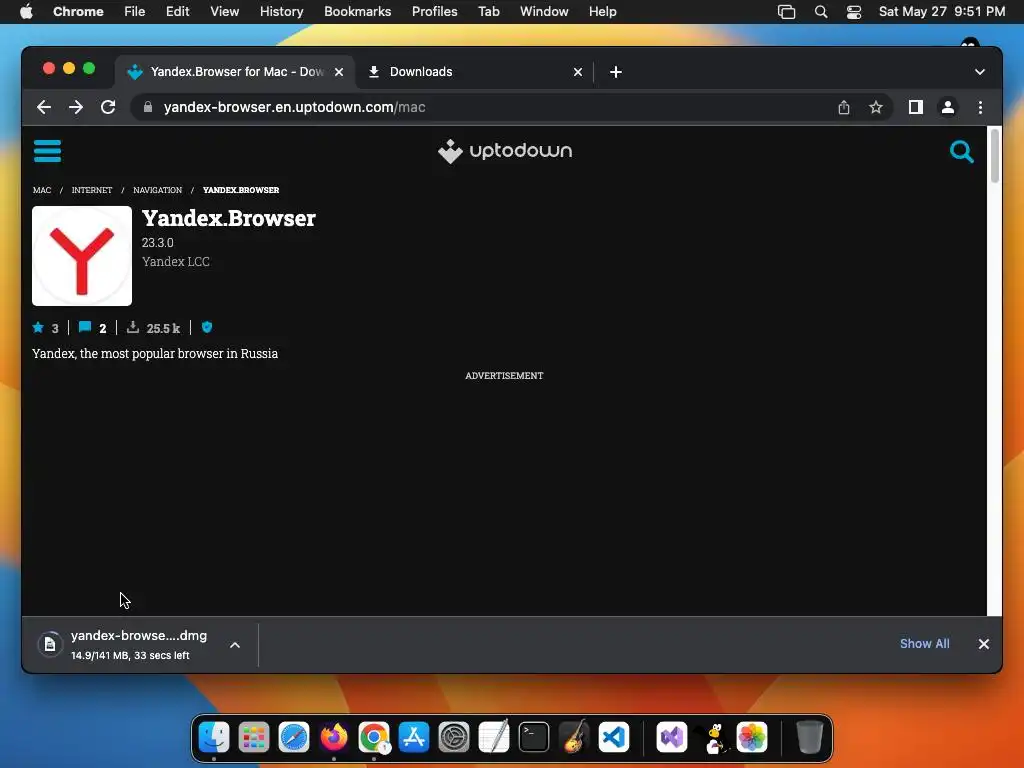
Task: Open the Trash in the Dock
Action: click(x=809, y=738)
